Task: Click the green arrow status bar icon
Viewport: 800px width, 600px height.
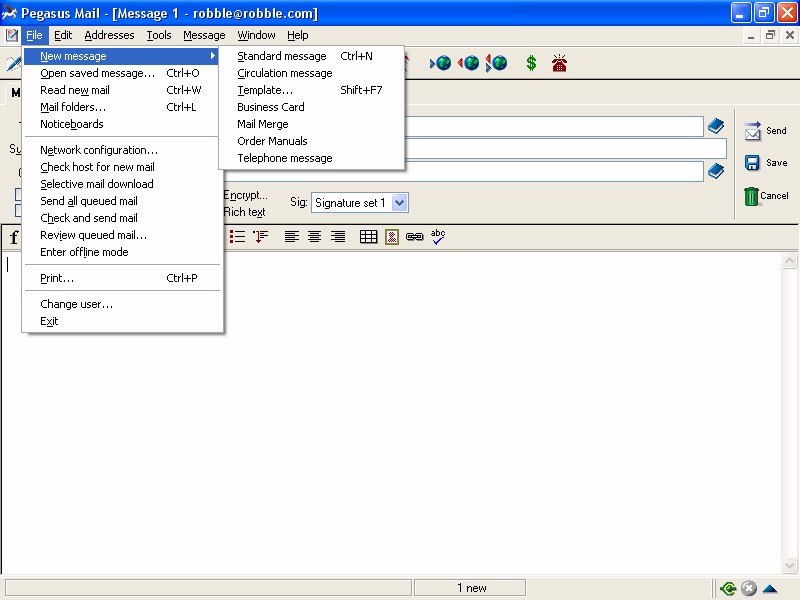Action: tap(728, 588)
